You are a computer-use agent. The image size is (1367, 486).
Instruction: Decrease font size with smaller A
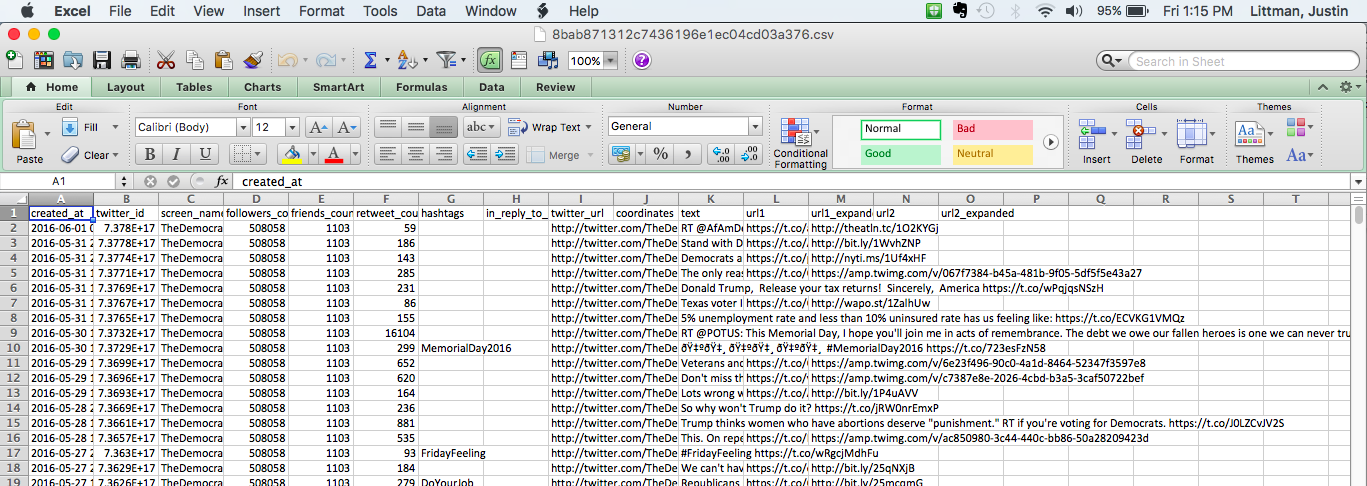tap(347, 127)
